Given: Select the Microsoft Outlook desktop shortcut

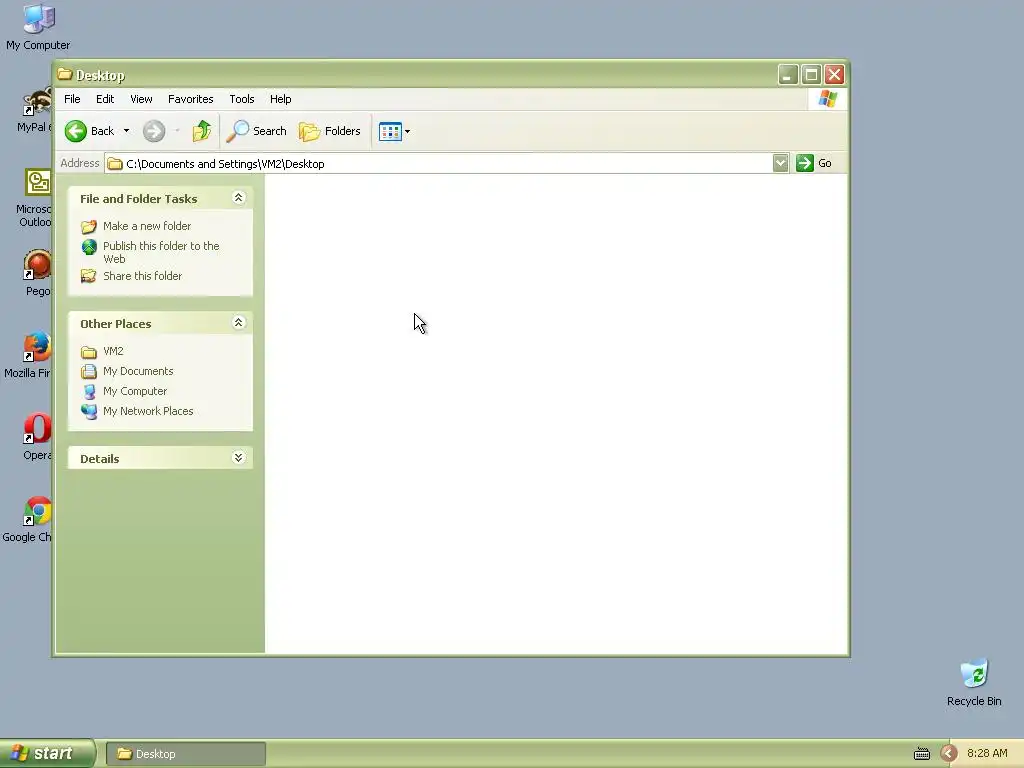Looking at the screenshot, I should (35, 198).
